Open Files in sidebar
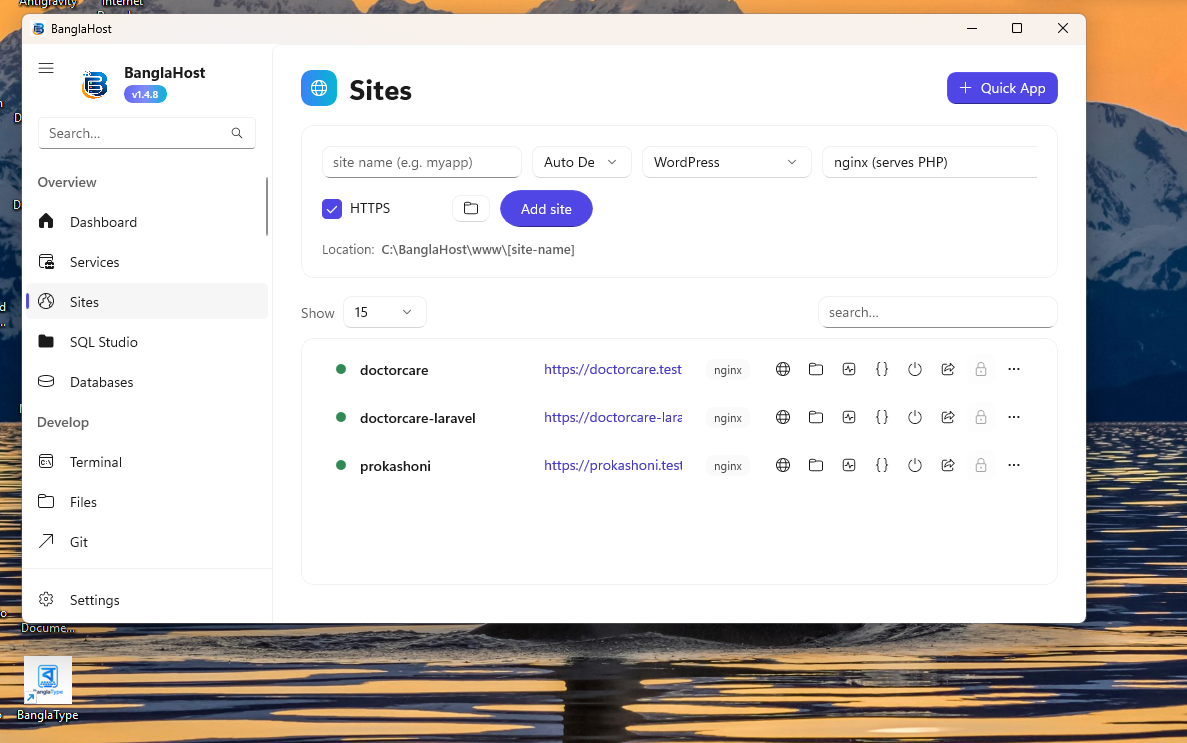This screenshot has height=743, width=1187. (147, 502)
